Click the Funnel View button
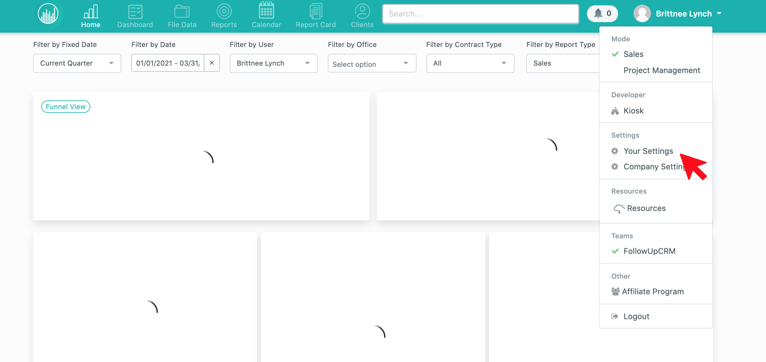The height and width of the screenshot is (362, 766). click(65, 107)
